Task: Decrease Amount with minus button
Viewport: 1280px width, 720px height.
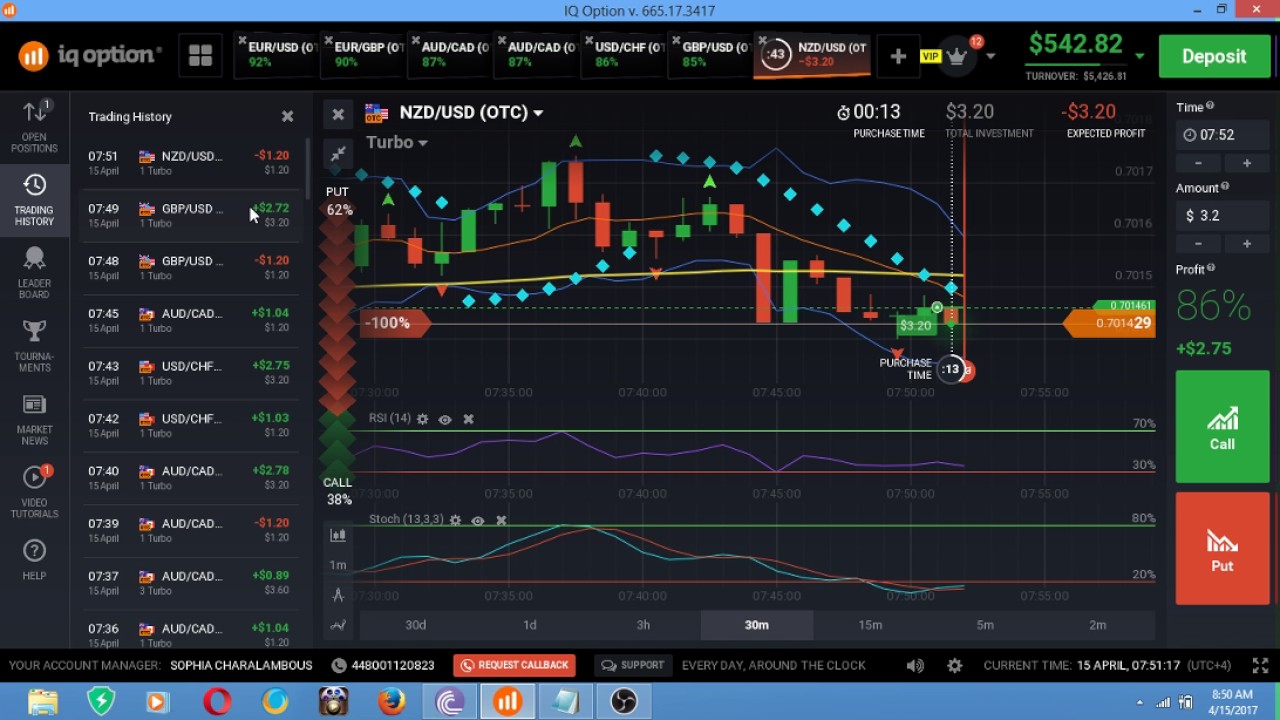Action: 1198,244
